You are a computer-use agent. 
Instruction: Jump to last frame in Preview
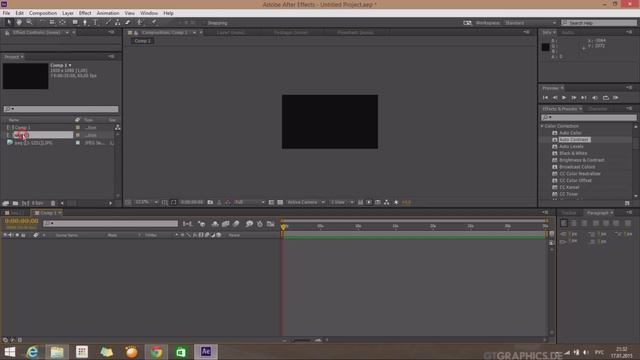click(584, 98)
